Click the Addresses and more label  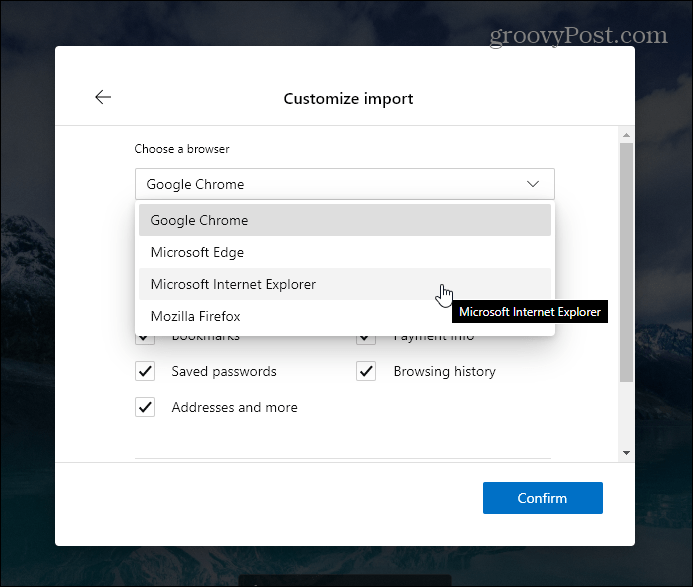pos(235,407)
